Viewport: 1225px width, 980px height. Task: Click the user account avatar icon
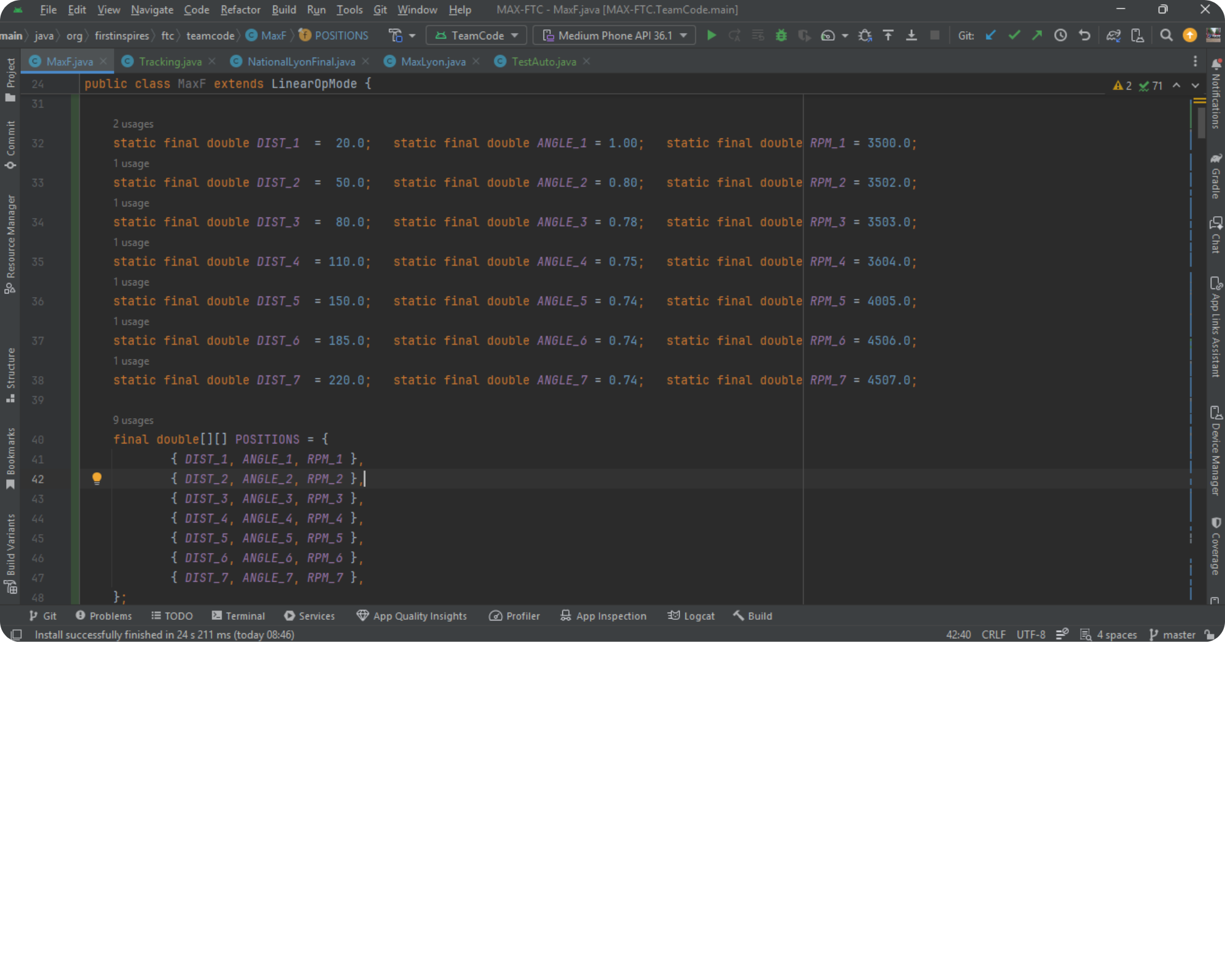click(1213, 36)
